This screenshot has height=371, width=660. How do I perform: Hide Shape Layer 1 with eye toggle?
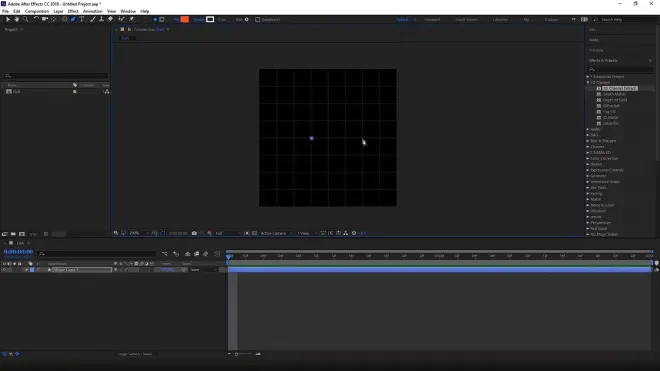5,270
